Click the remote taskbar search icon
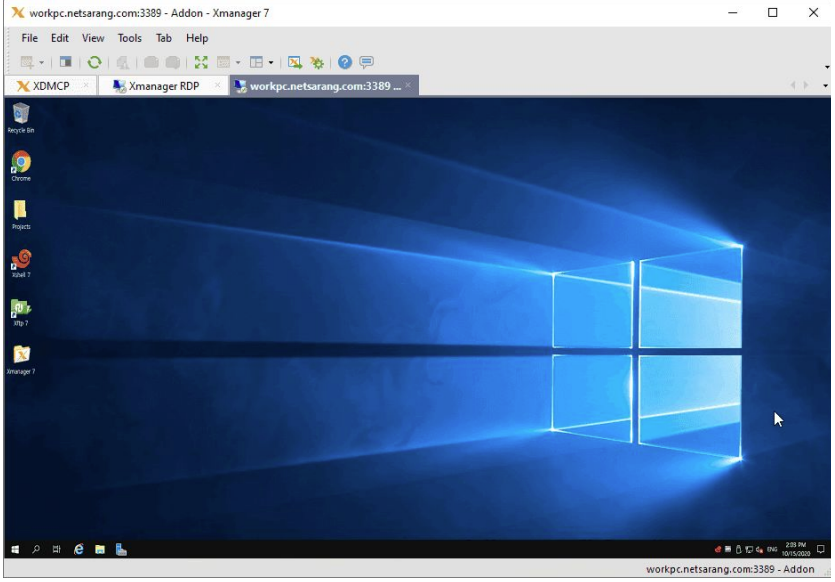835x582 pixels. pos(36,550)
